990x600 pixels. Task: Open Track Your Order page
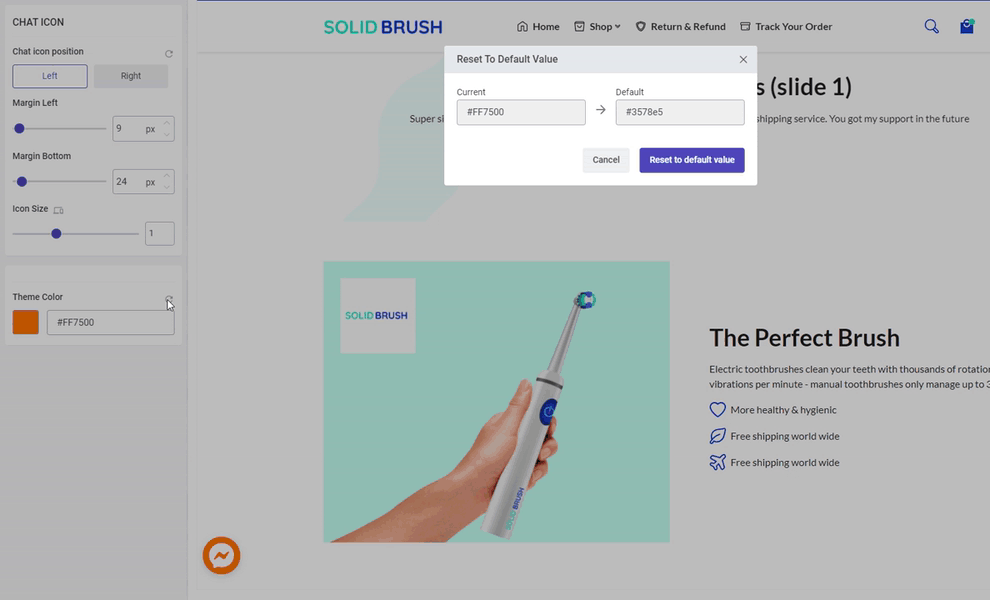tap(786, 27)
